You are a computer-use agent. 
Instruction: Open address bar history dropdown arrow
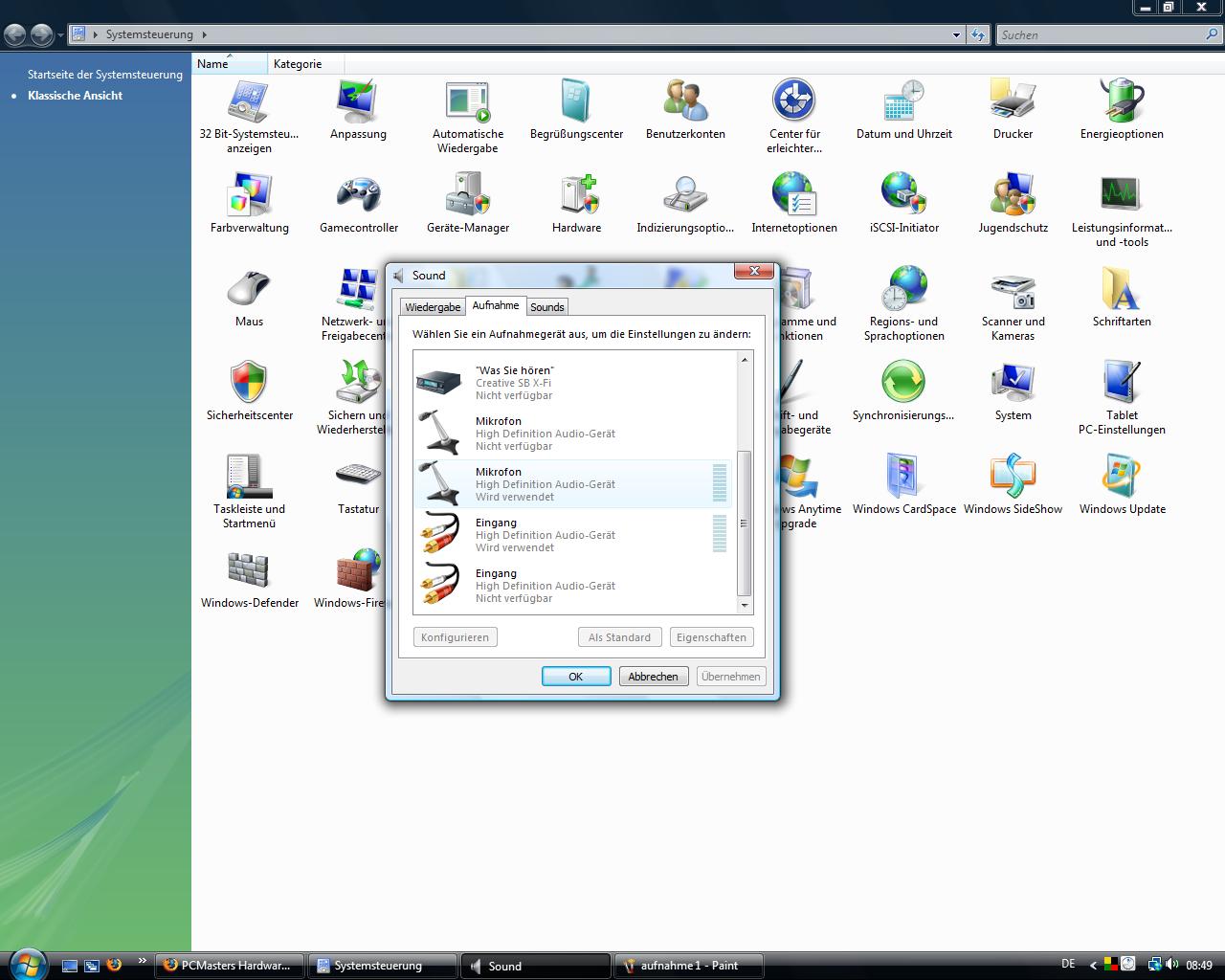[x=956, y=35]
